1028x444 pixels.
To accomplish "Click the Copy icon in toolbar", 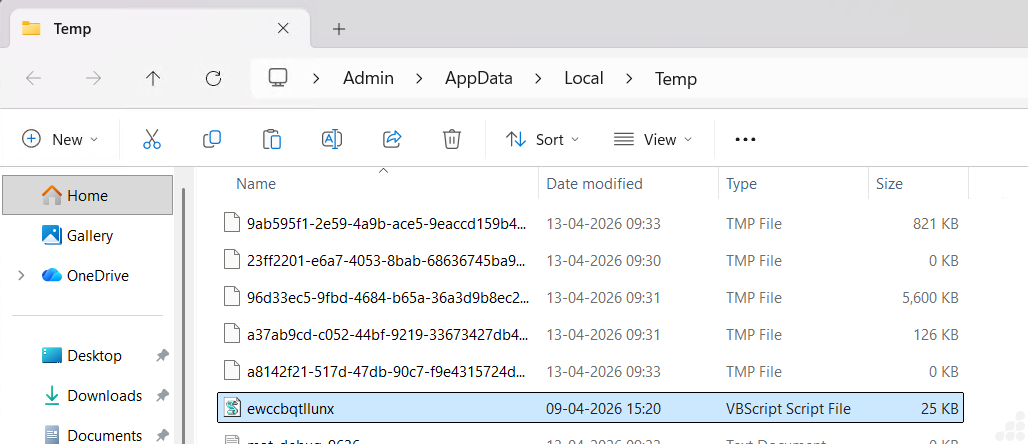I will (212, 139).
